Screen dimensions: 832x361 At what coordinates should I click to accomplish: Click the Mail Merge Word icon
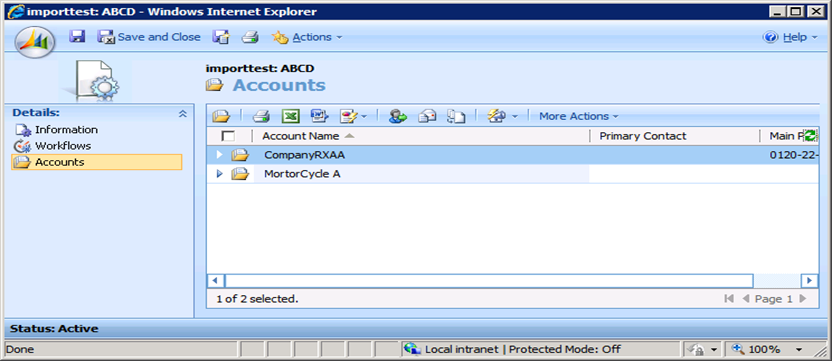(x=320, y=116)
